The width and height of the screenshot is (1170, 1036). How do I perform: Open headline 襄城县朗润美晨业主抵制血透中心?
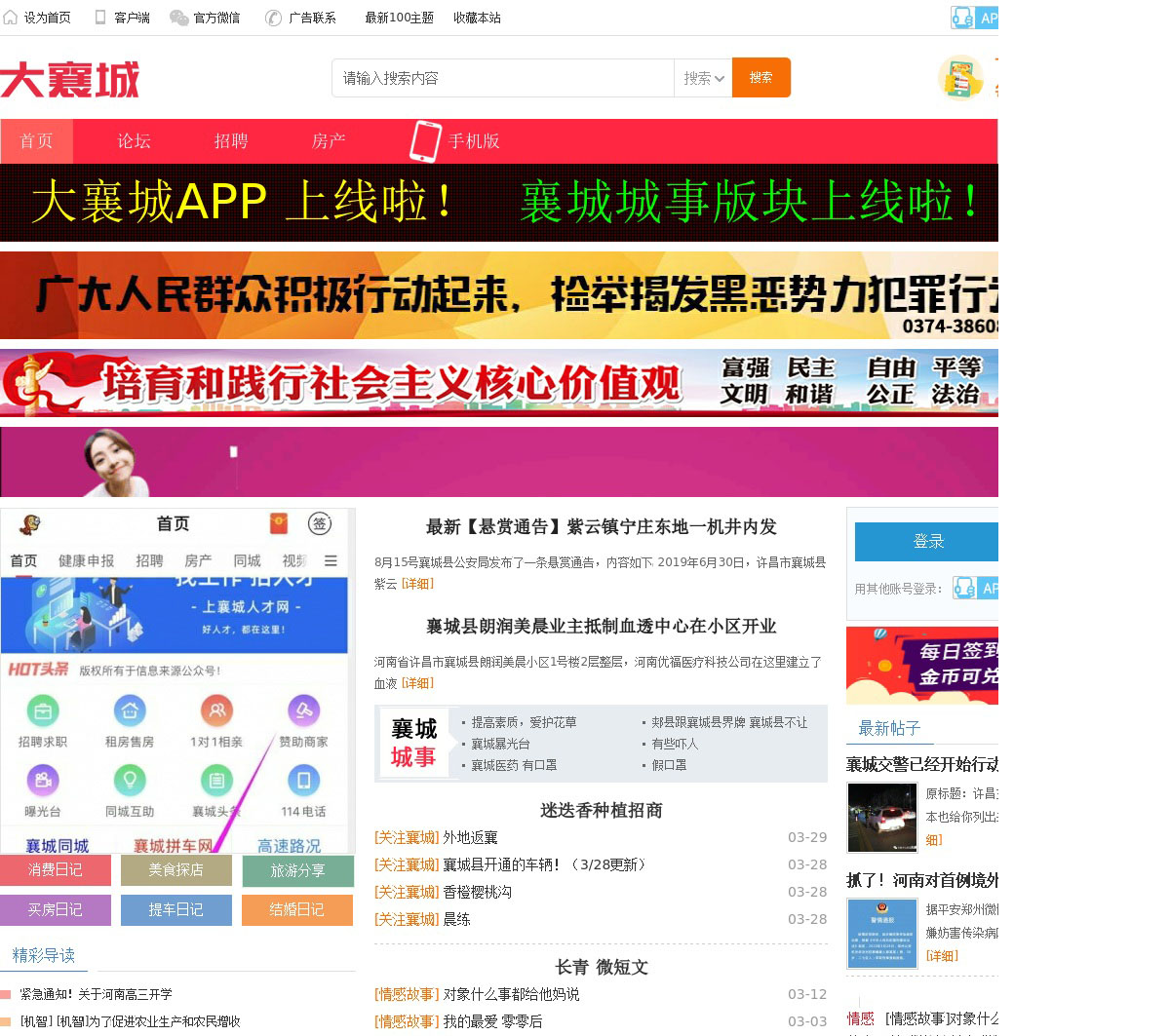tap(602, 627)
